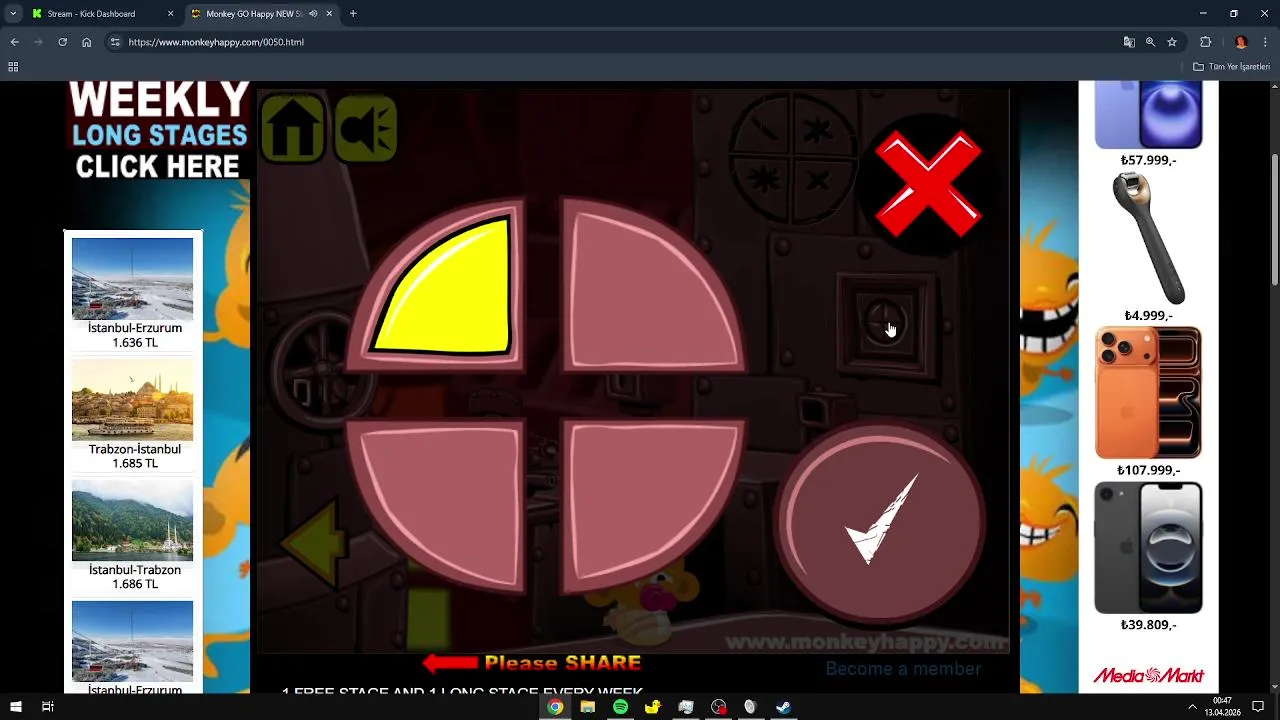Expand the tab search dropdown

coord(13,14)
